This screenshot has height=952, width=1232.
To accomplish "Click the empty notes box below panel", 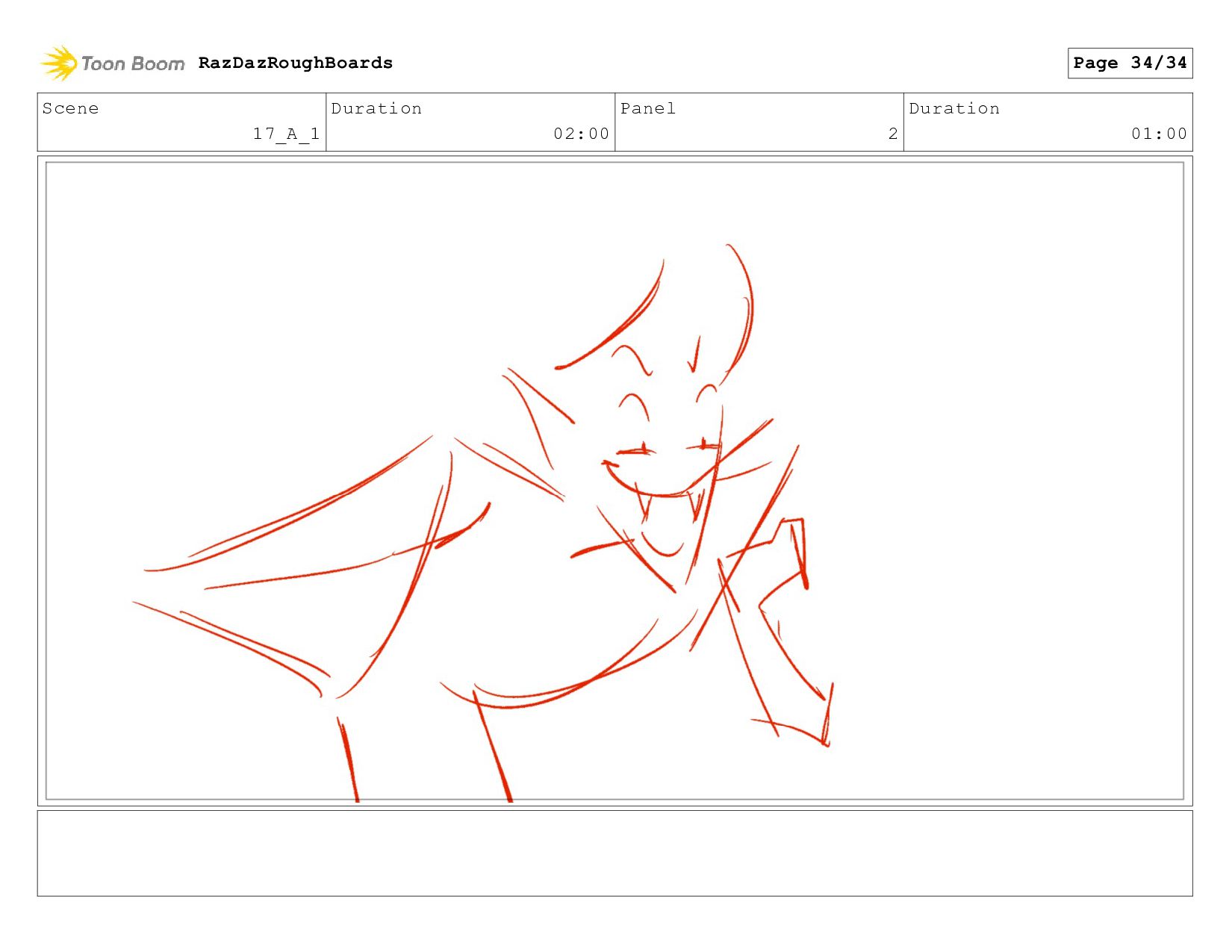I will (x=615, y=853).
